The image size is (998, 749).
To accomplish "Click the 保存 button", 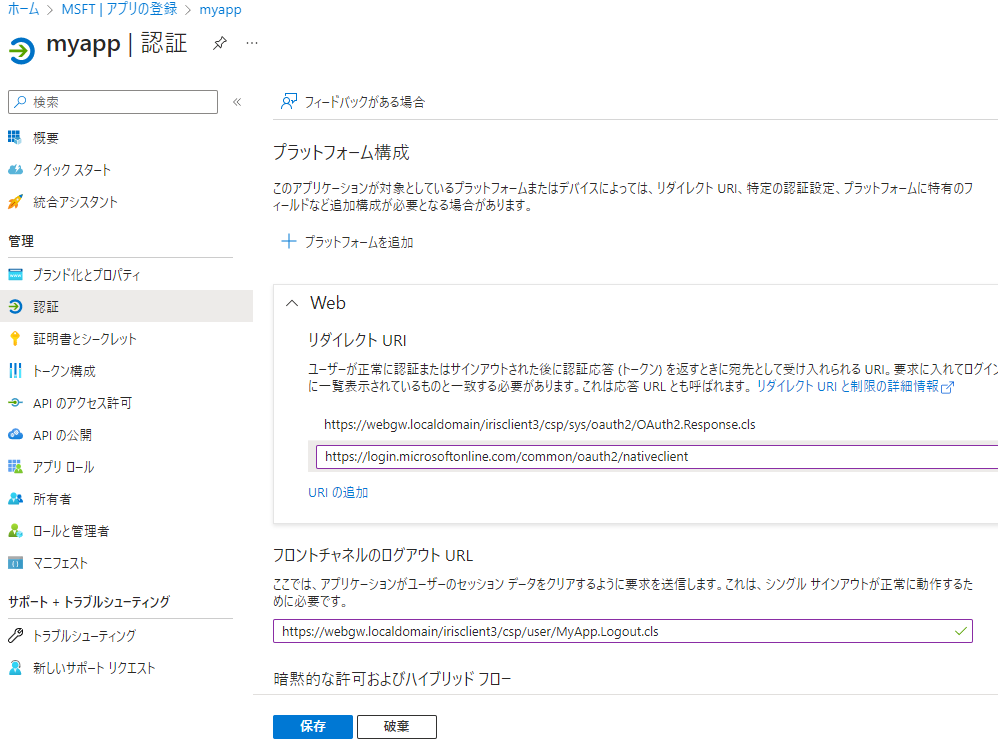I will coord(313,727).
